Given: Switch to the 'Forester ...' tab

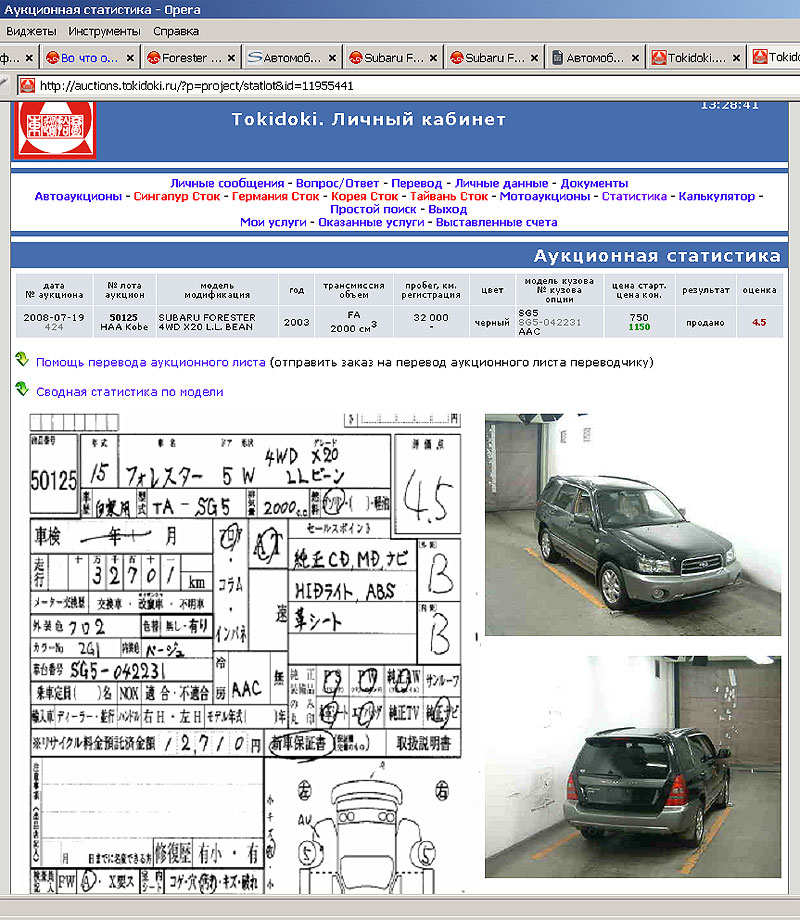Looking at the screenshot, I should [x=191, y=58].
